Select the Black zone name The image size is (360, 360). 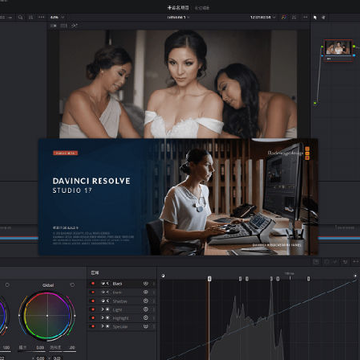pos(117,284)
